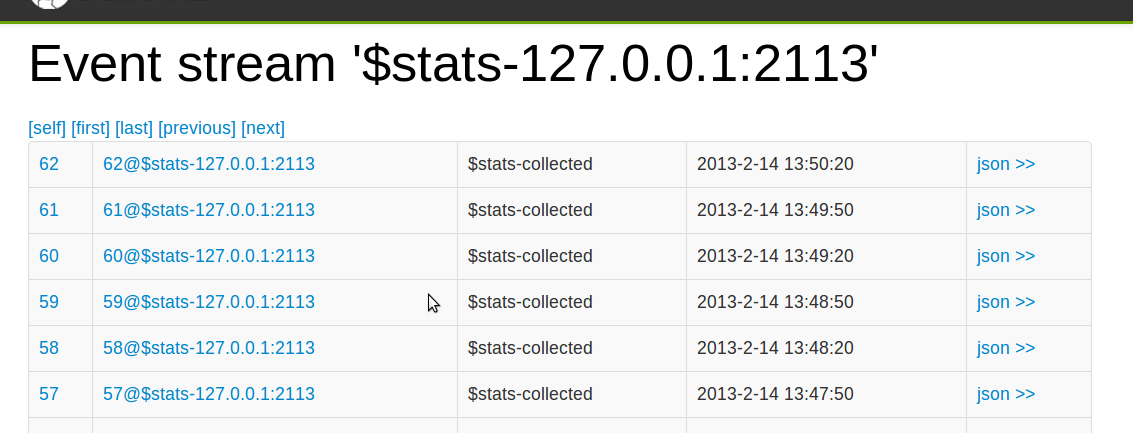
Task: Open event number 61 link
Action: [49, 210]
